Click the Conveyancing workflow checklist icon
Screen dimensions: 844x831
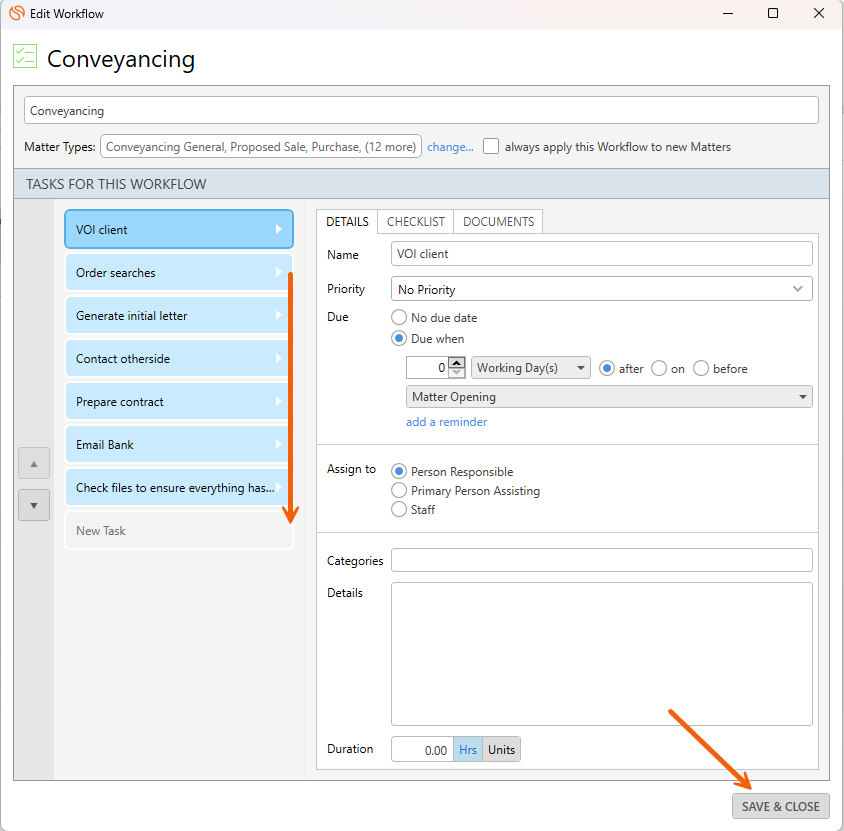pos(25,57)
